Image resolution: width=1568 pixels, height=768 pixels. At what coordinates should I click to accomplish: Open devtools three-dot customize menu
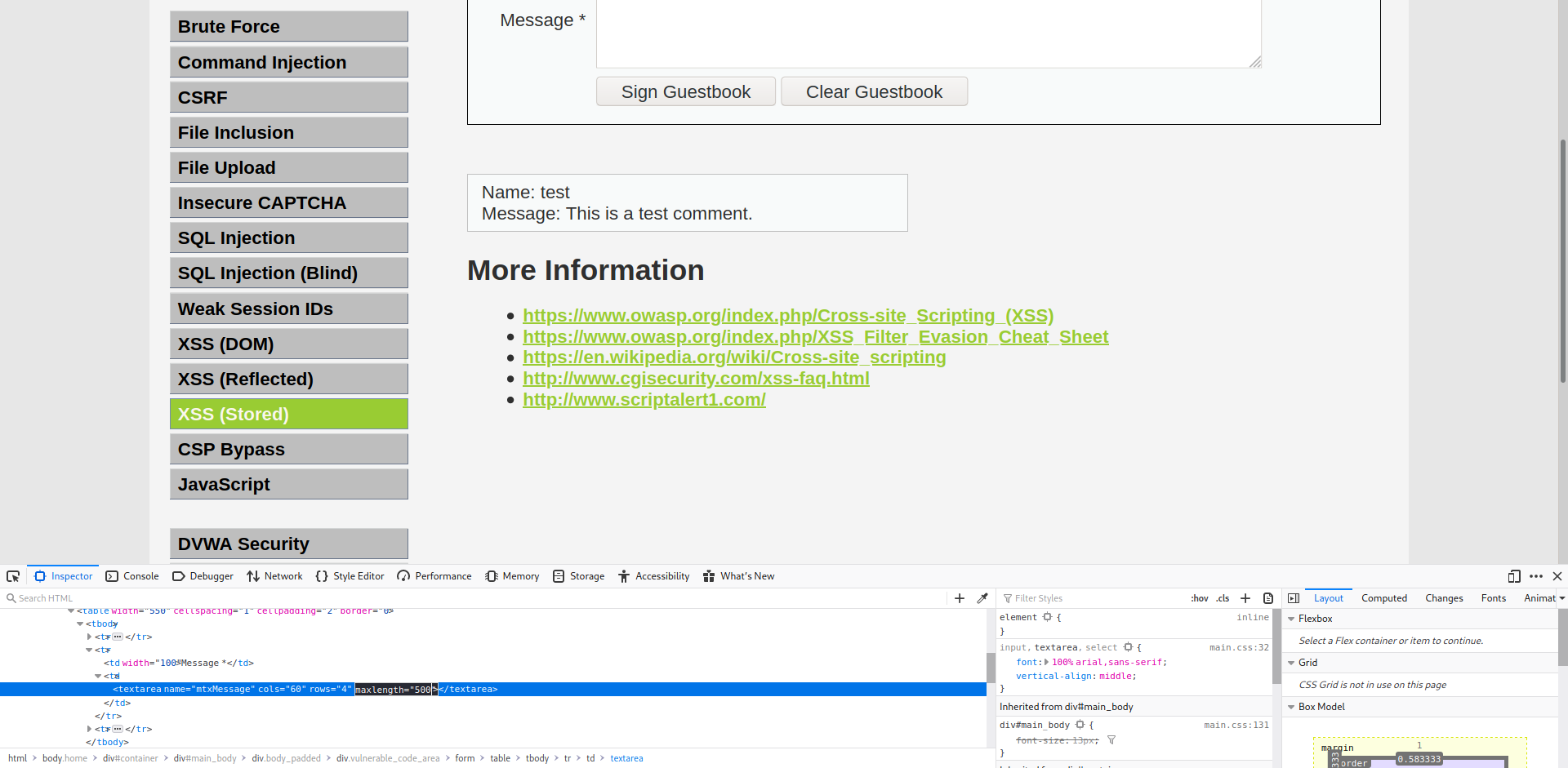click(x=1536, y=576)
